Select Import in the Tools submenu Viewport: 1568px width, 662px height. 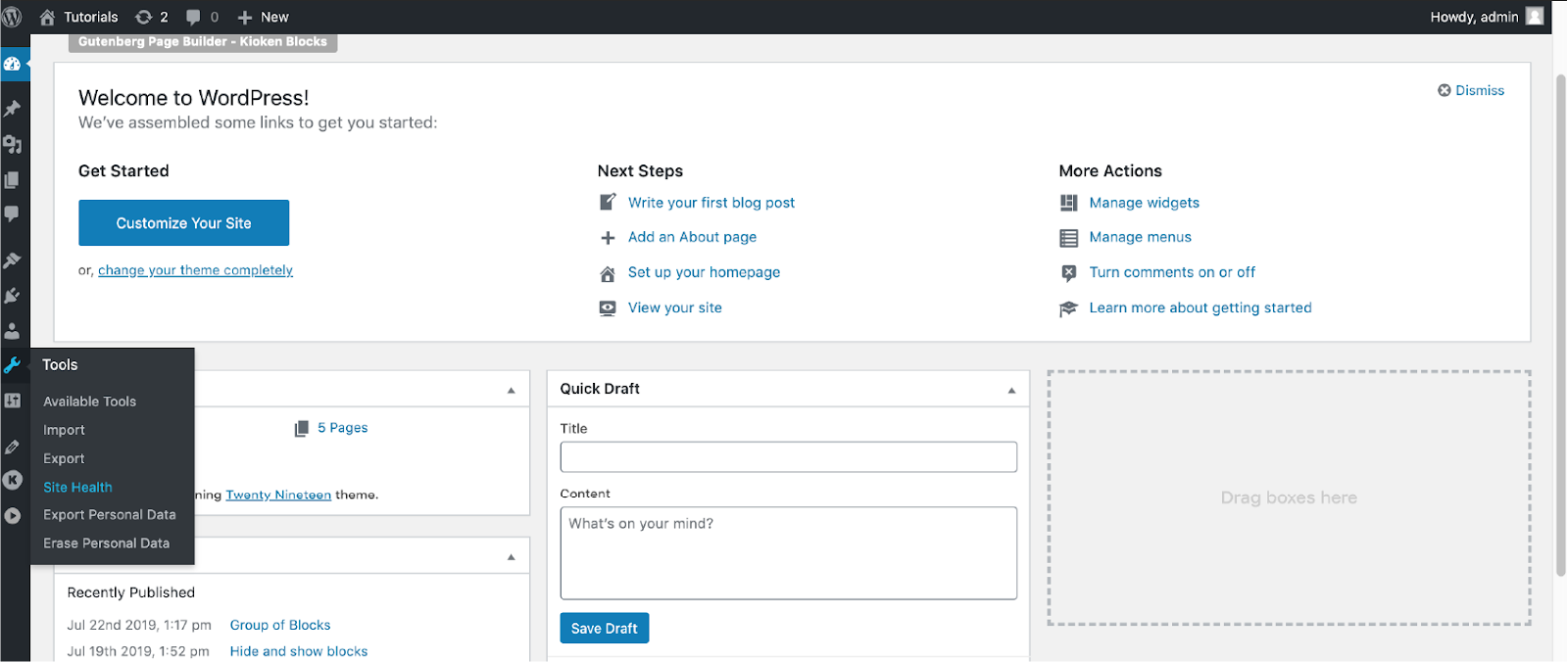pos(64,430)
